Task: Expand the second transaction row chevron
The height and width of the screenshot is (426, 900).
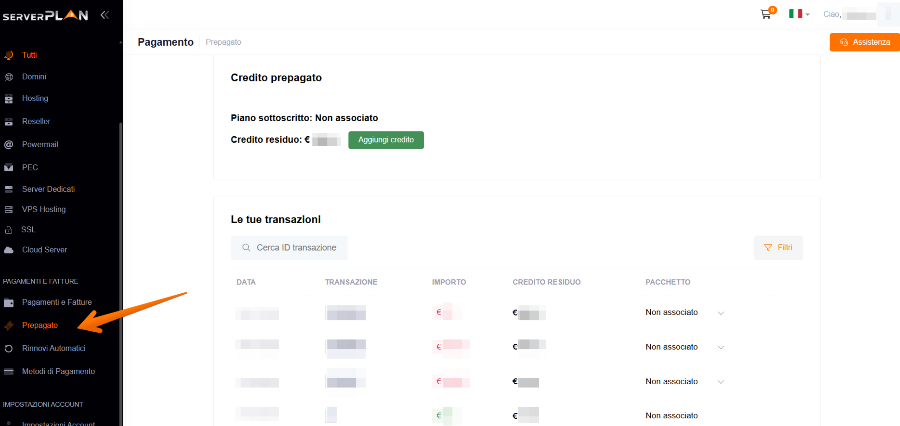Action: 720,348
